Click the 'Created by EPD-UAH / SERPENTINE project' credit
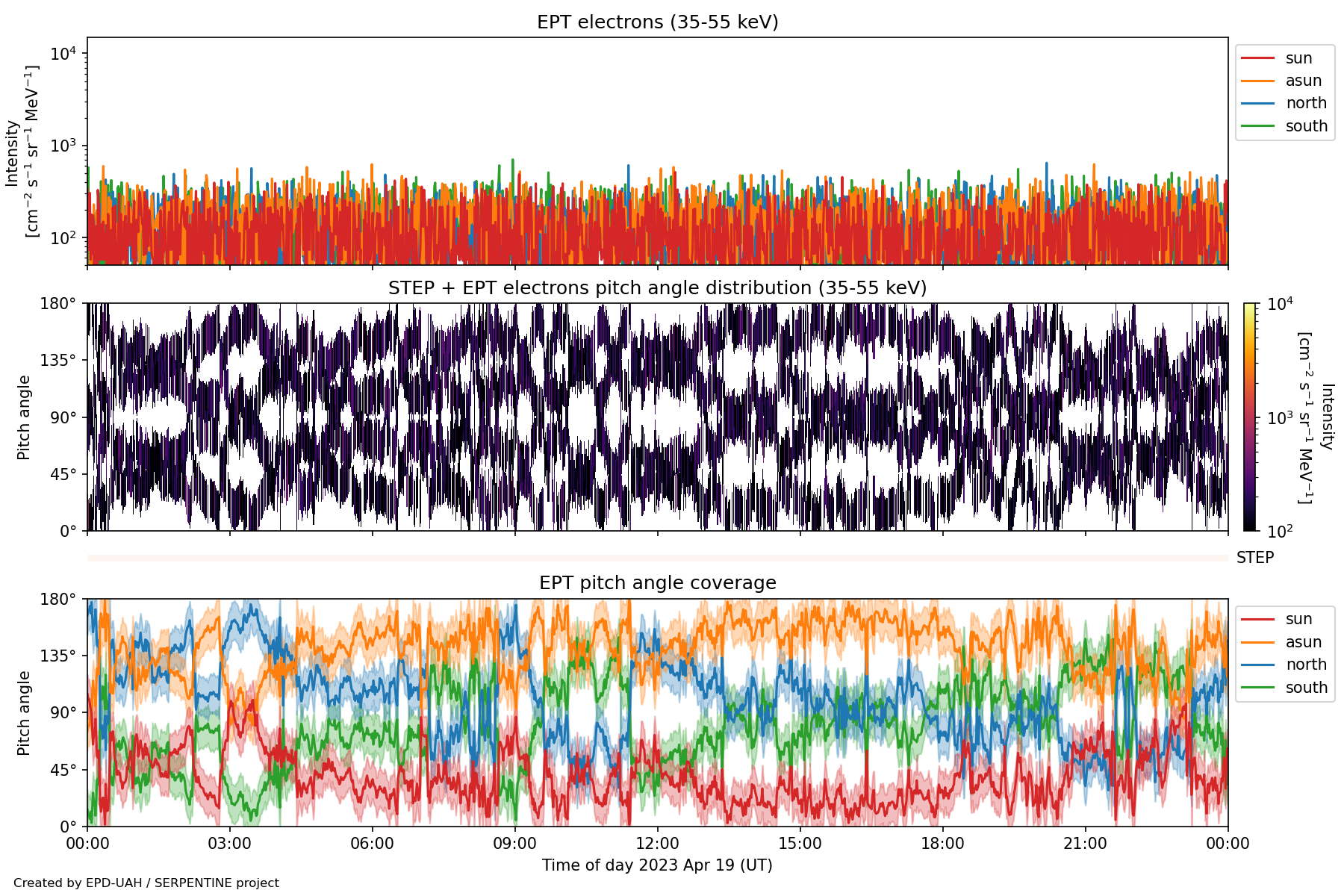This screenshot has height=896, width=1344. 146,883
